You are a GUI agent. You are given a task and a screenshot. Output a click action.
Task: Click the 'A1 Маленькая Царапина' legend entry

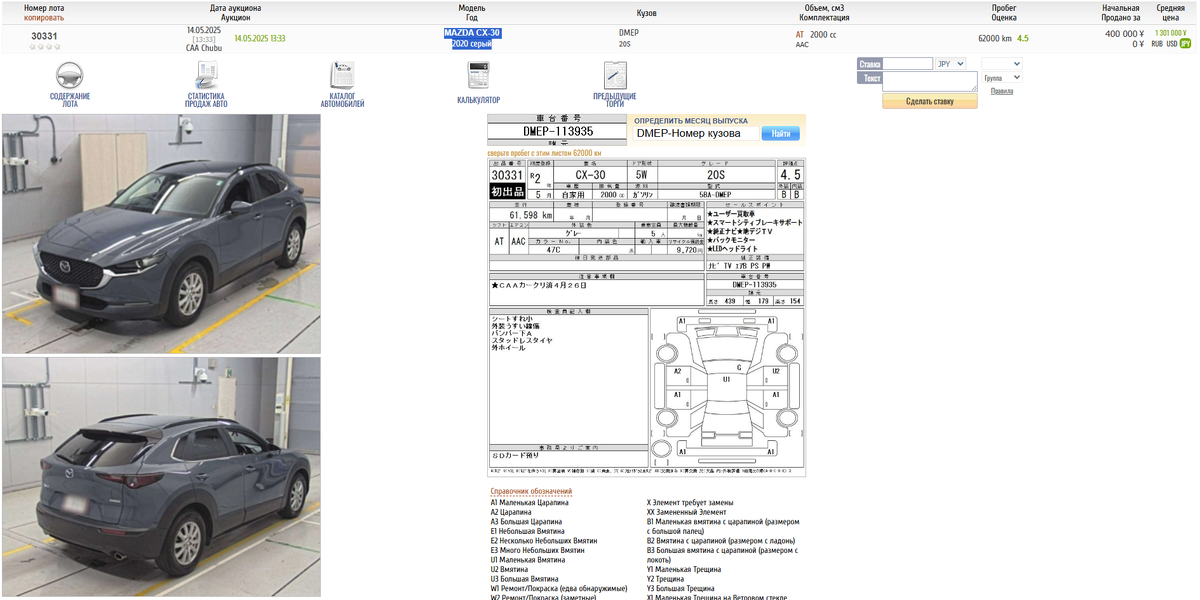tap(529, 502)
